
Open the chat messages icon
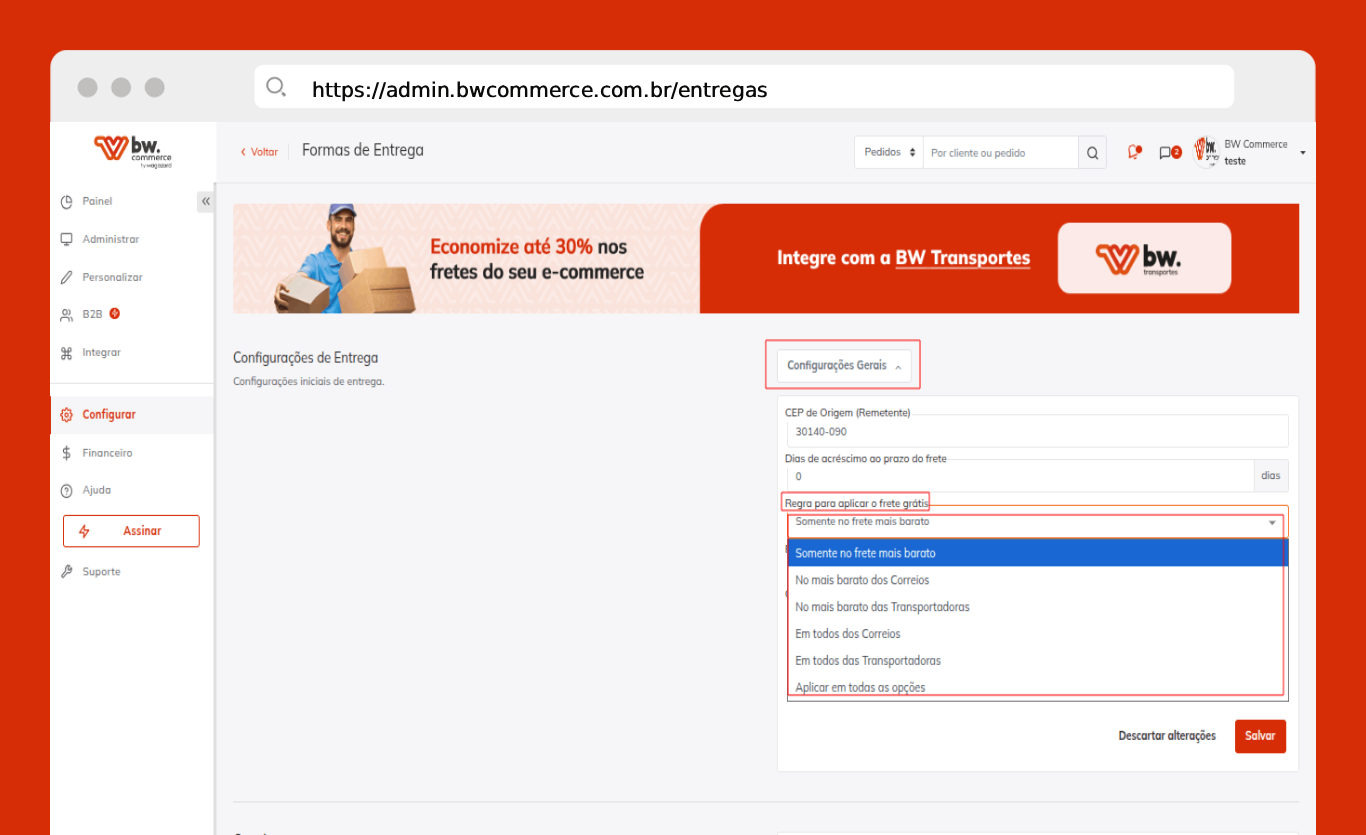1170,152
